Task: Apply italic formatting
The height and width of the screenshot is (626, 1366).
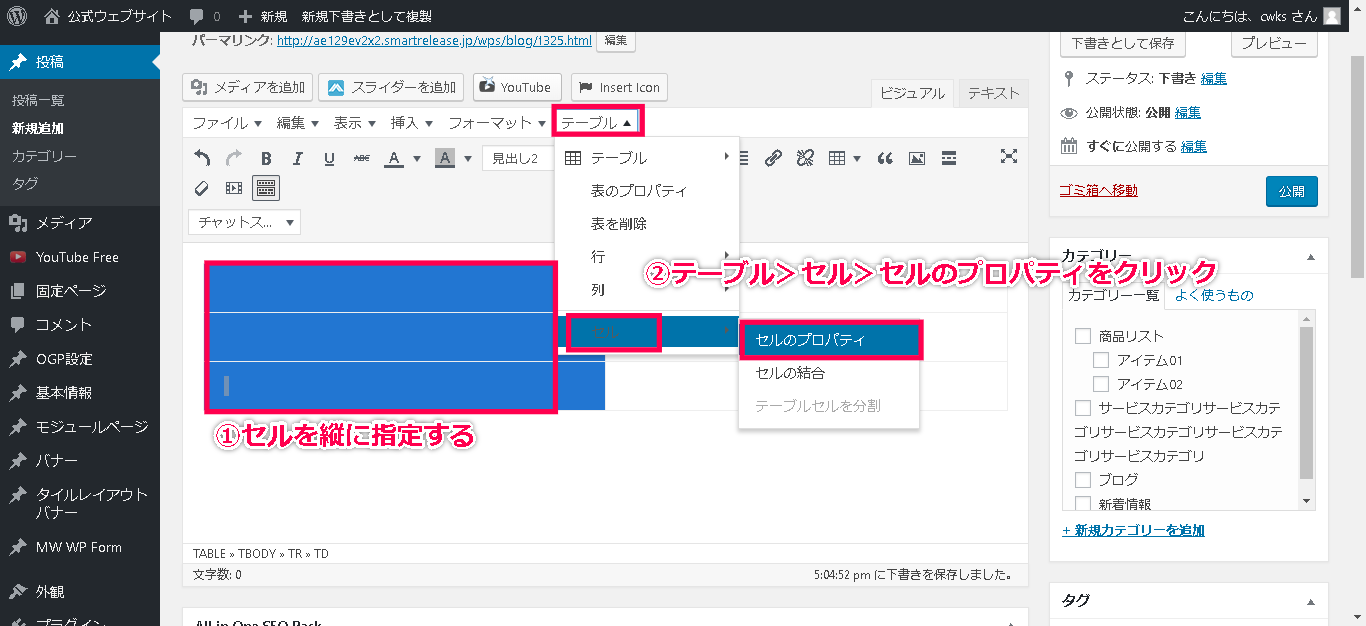Action: pos(297,158)
